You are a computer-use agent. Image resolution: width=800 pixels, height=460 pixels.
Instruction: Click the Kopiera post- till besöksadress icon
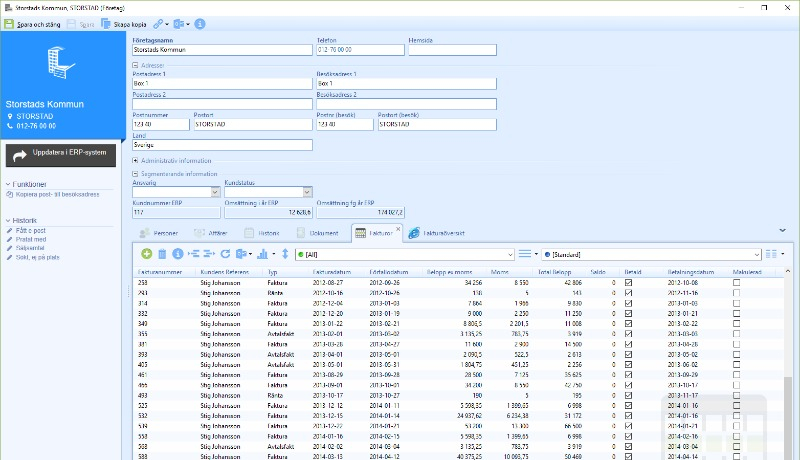coord(9,194)
